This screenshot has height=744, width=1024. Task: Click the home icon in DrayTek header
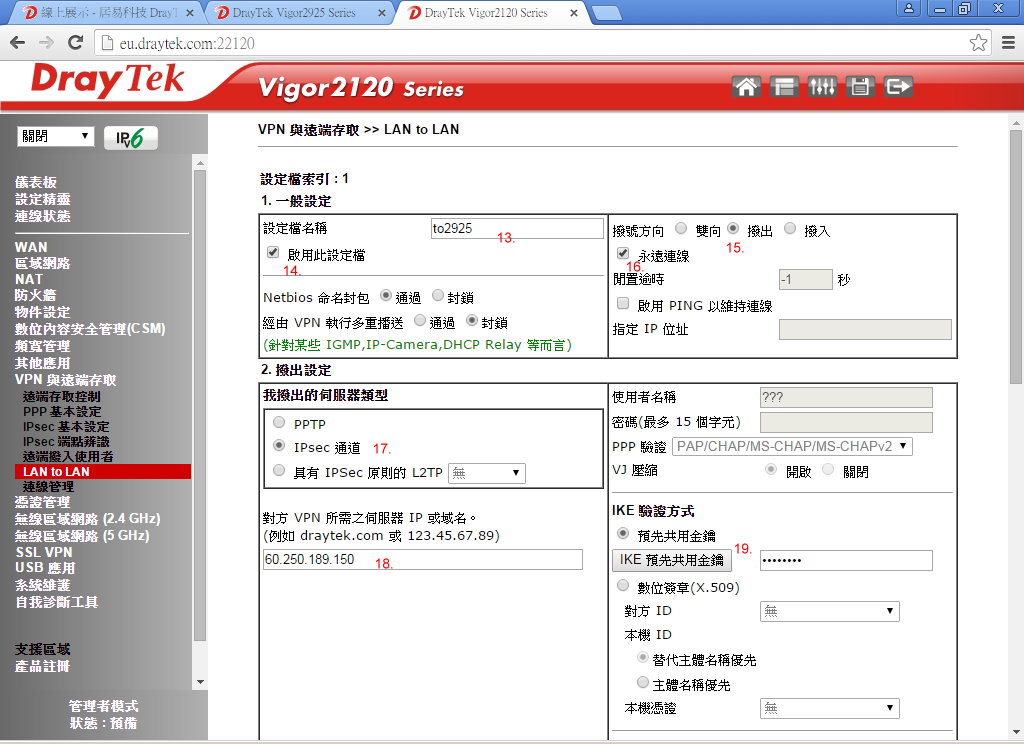click(x=746, y=87)
